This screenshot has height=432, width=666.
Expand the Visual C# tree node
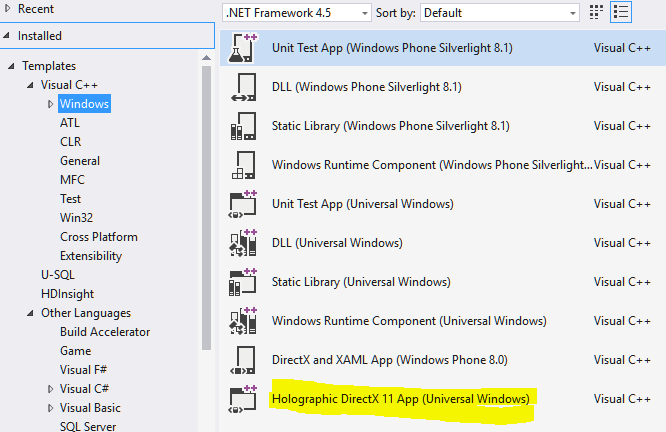[50, 389]
